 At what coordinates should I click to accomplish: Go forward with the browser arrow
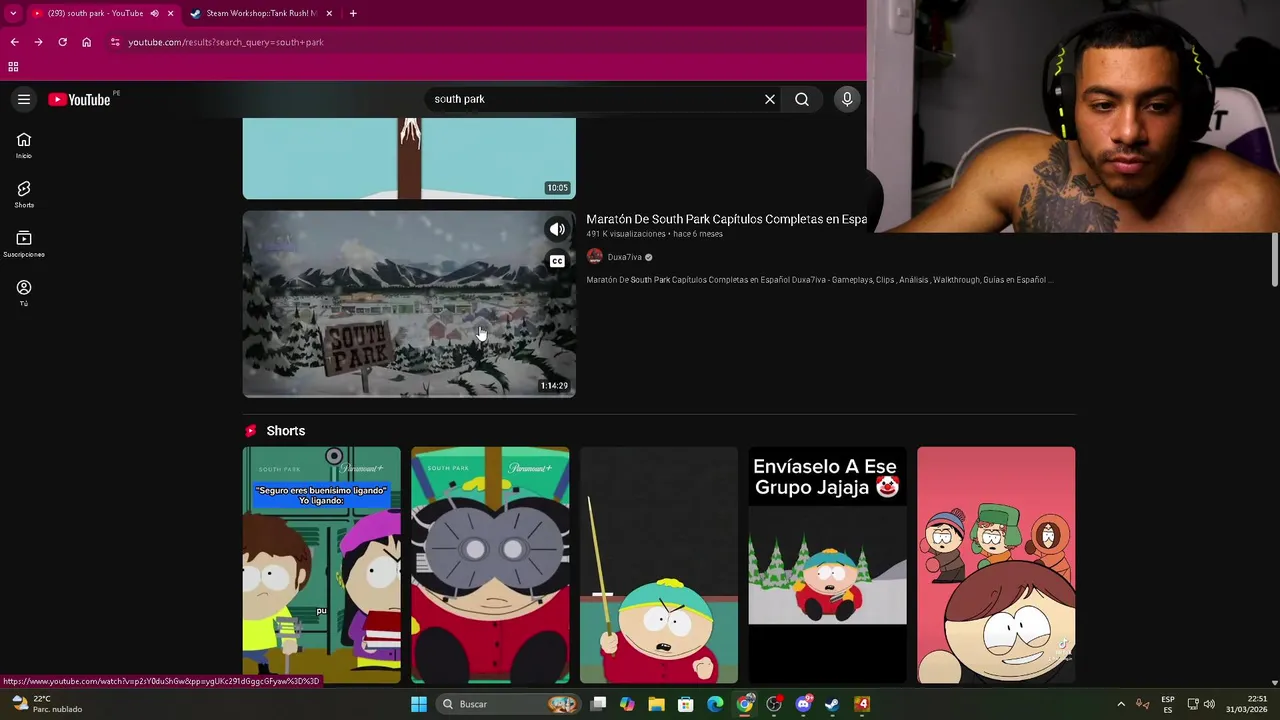point(38,42)
